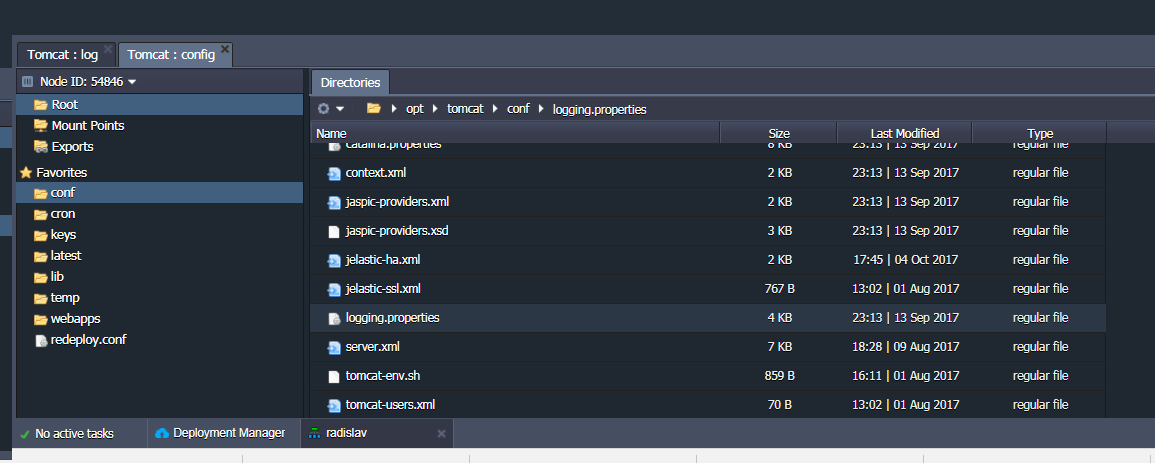Click the logging.properties file icon in list
Screen dimensions: 1155x463
334,318
